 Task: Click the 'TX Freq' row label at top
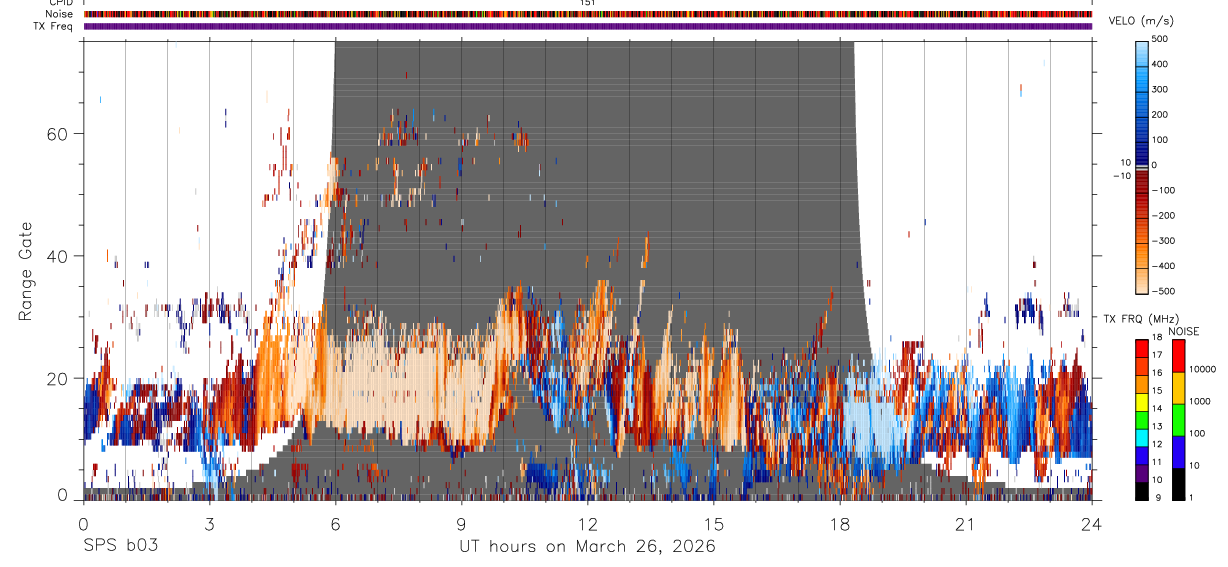click(55, 26)
